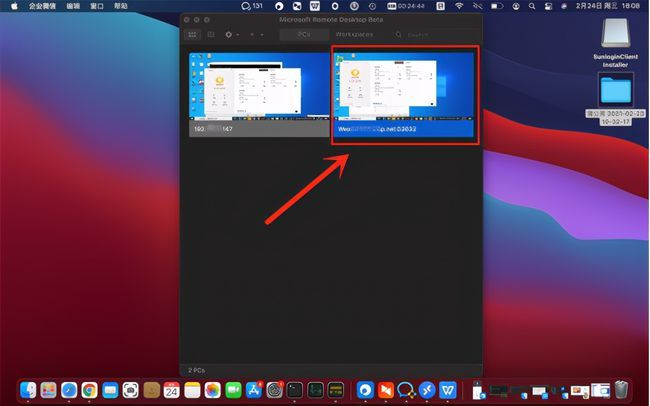Select the PCs tab
This screenshot has width=650, height=406.
coord(304,34)
